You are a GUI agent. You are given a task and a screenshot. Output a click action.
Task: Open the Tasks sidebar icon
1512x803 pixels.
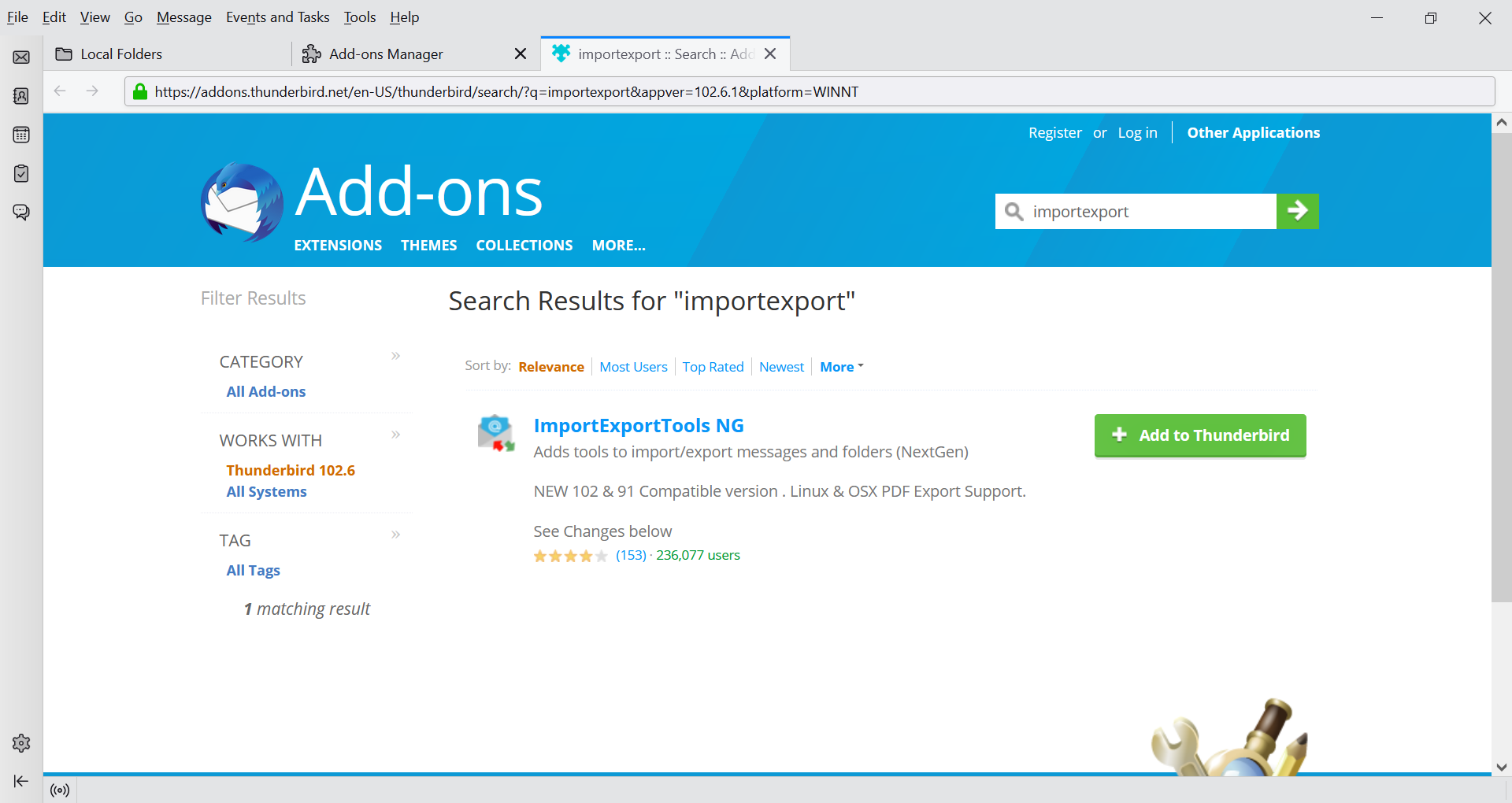pyautogui.click(x=21, y=173)
